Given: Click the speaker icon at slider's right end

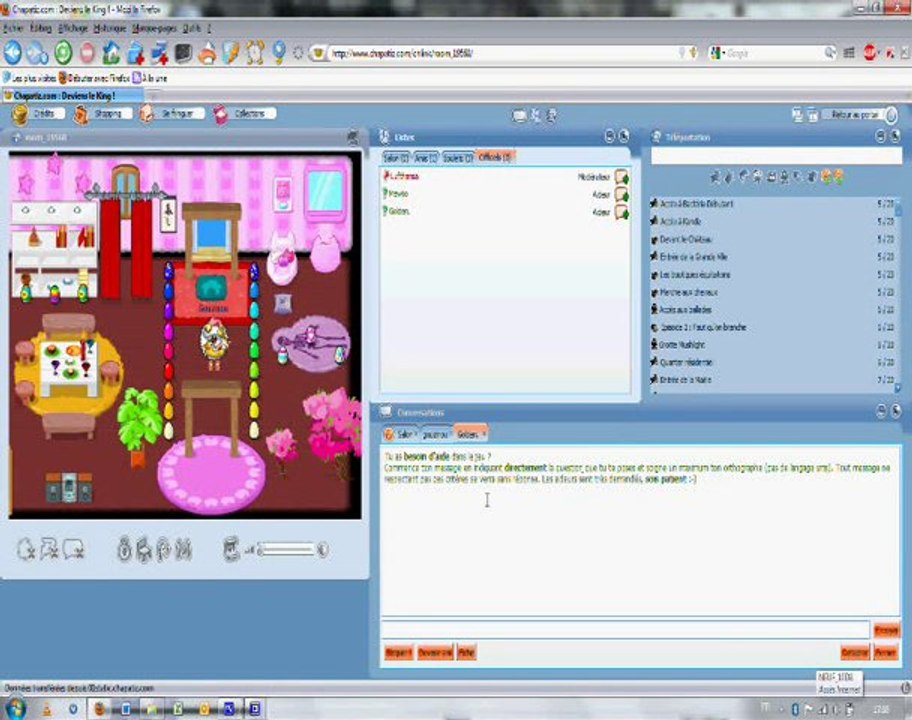Looking at the screenshot, I should pos(323,550).
